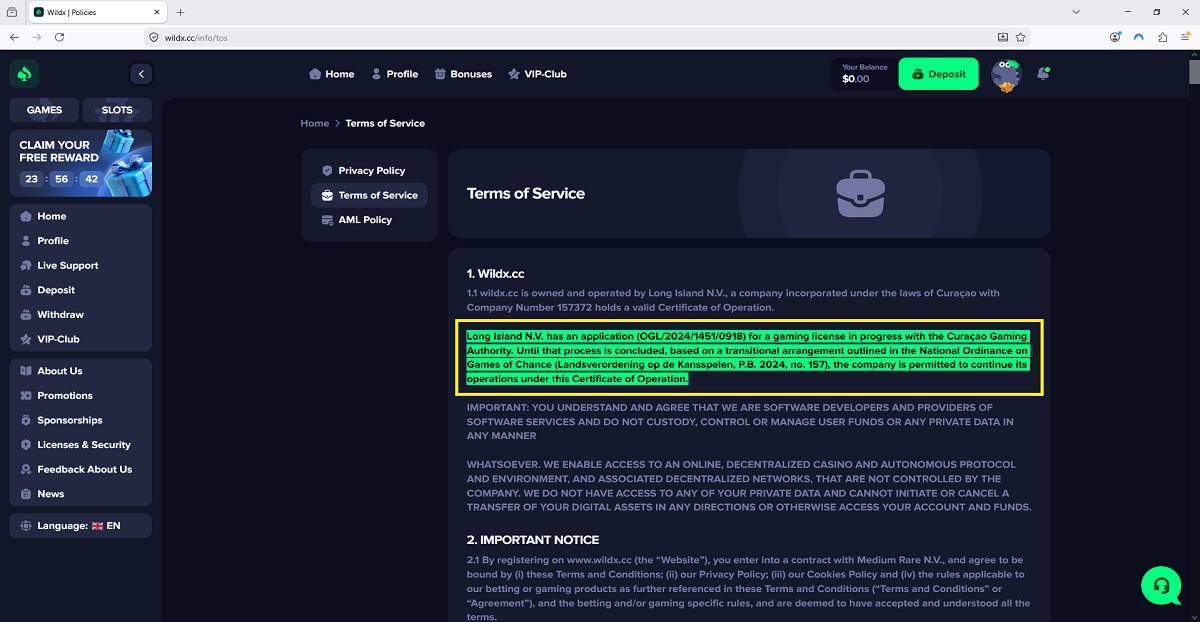Select the Privacy Policy tab label
Screen dimensions: 1200x622
click(372, 171)
